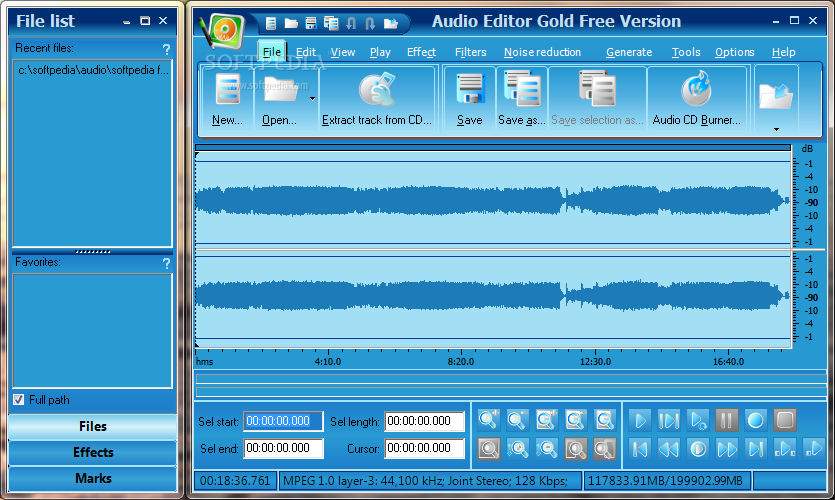Click the Cursor position time field
Viewport: 835px width, 500px height.
(424, 448)
